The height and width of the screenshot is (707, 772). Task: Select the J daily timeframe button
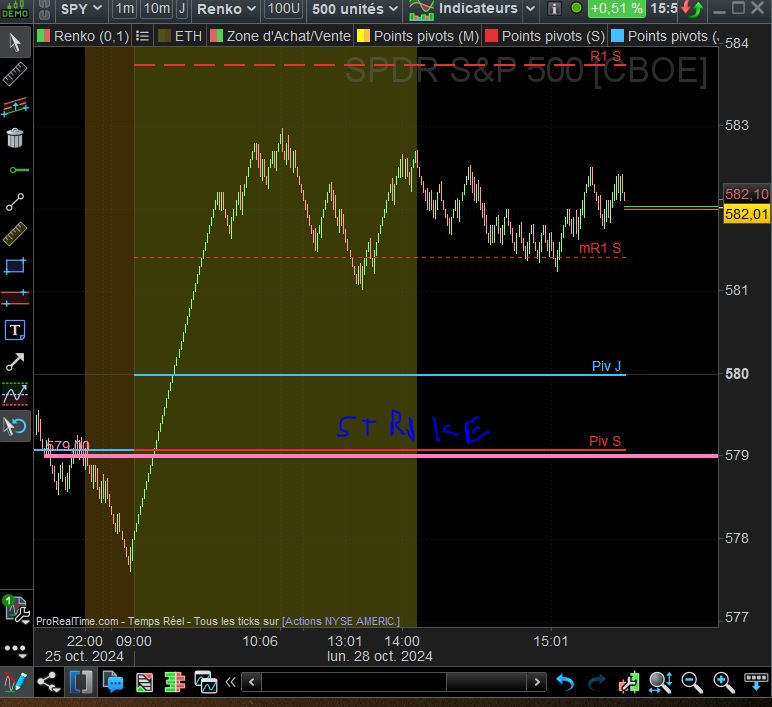coord(182,9)
